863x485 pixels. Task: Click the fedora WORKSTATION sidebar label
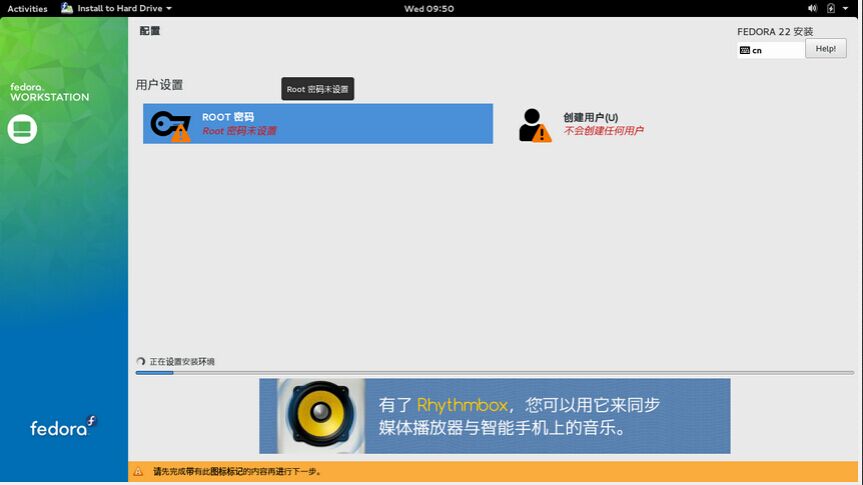pos(49,92)
